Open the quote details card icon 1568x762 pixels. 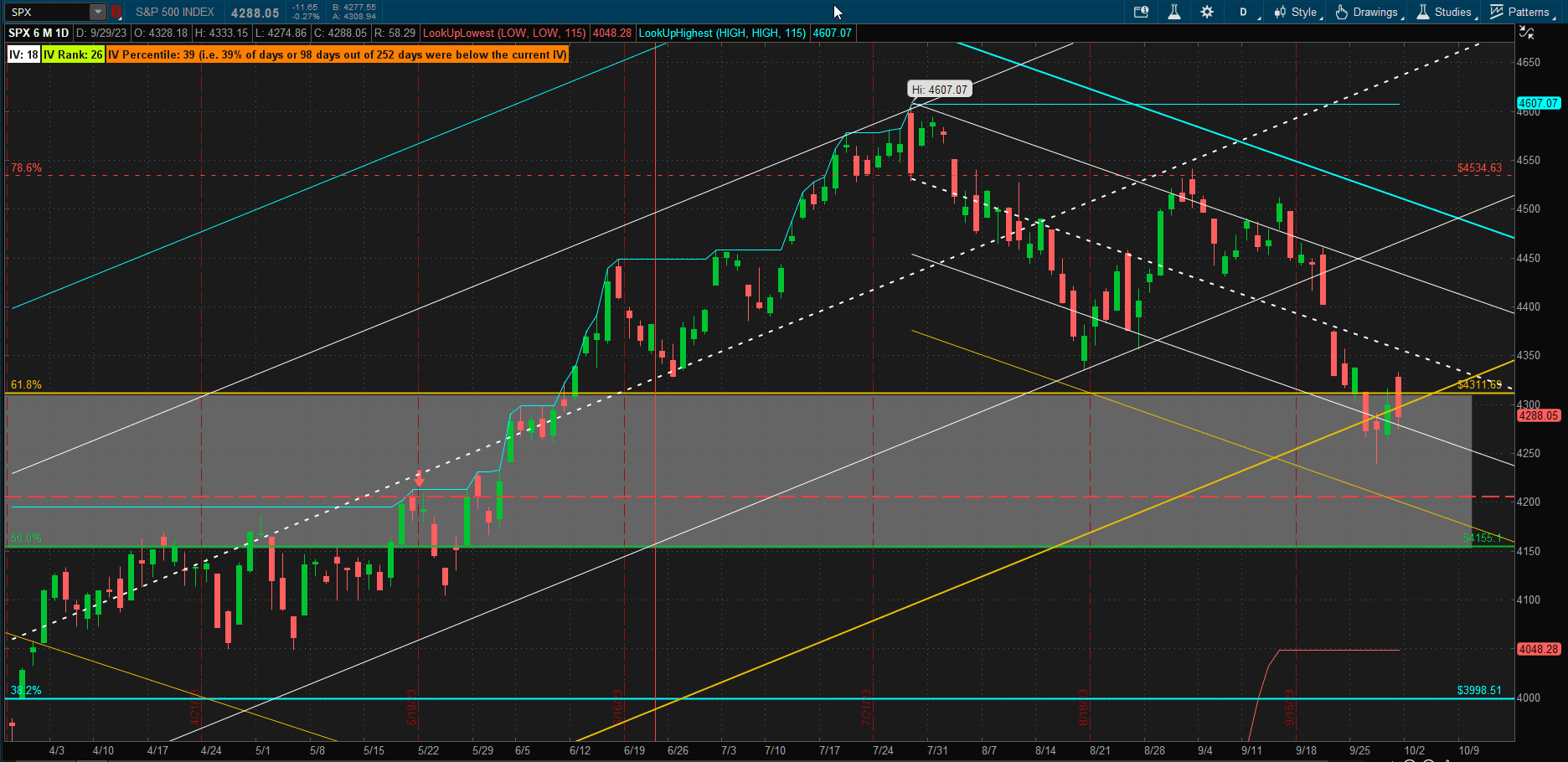(1141, 12)
